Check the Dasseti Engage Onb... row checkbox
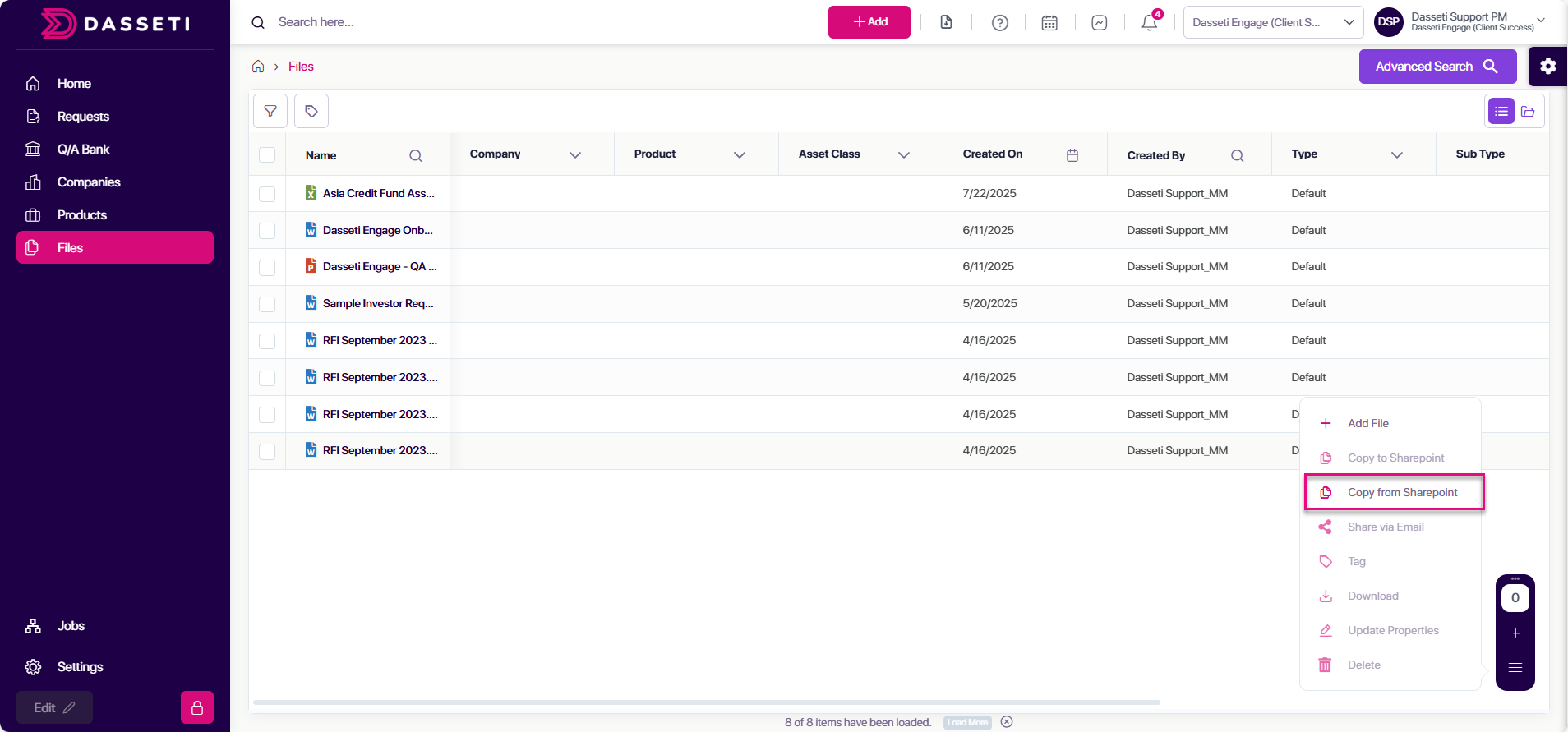This screenshot has height=732, width=1568. click(267, 231)
